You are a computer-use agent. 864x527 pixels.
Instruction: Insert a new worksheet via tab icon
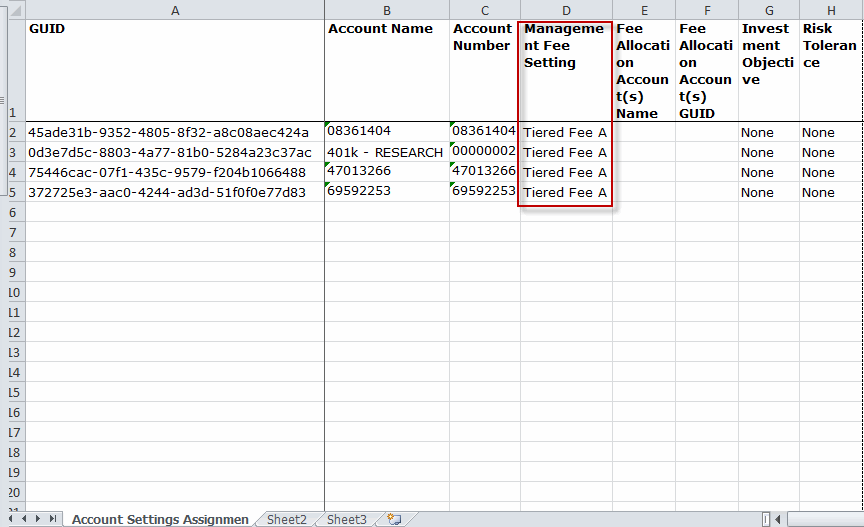click(x=394, y=519)
